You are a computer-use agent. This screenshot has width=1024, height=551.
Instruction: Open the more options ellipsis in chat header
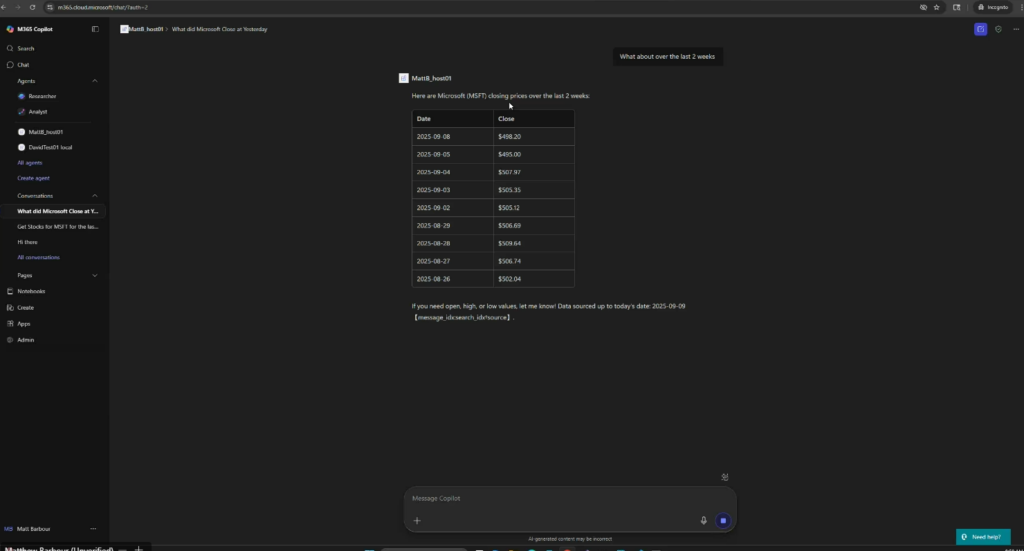pyautogui.click(x=1016, y=29)
